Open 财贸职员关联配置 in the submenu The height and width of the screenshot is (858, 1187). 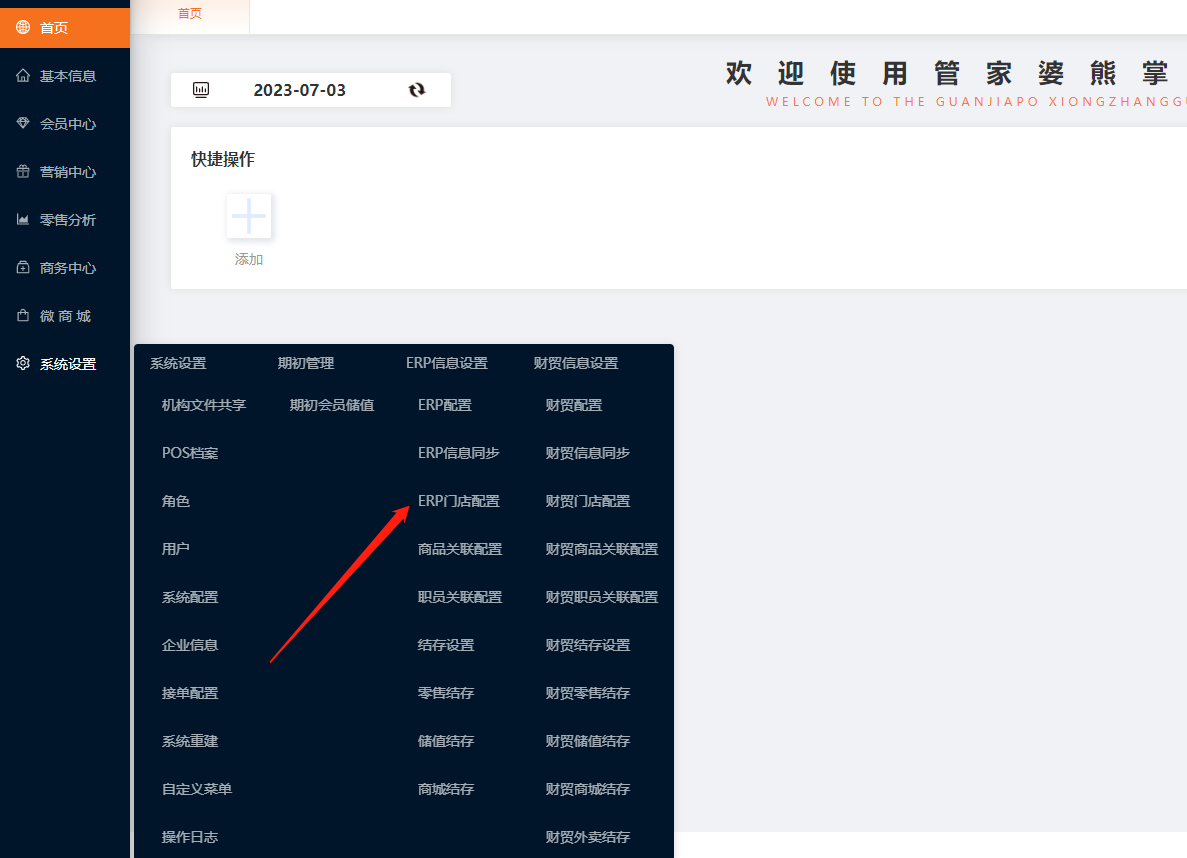(602, 597)
